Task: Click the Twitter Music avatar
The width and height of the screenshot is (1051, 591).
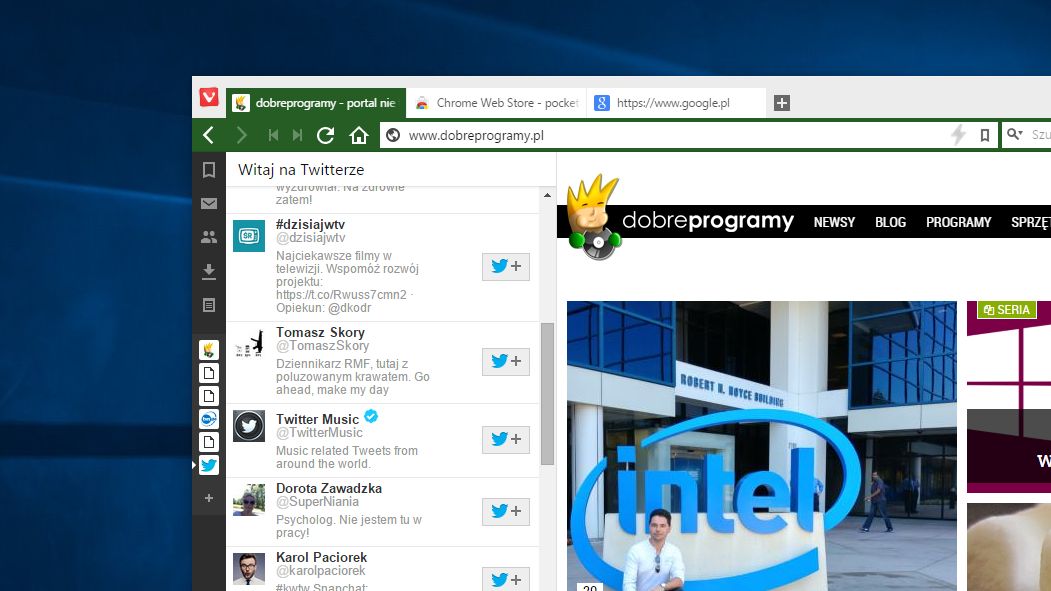Action: (x=249, y=426)
